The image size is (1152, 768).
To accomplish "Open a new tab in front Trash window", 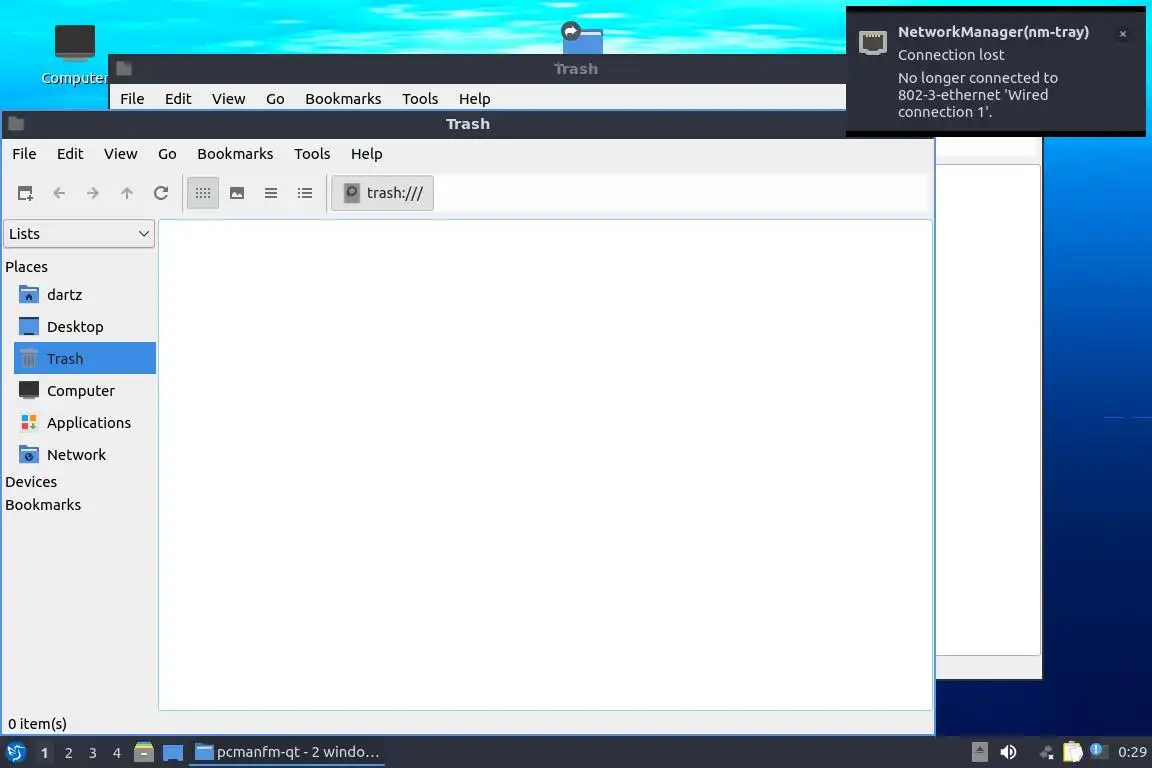I will point(25,193).
